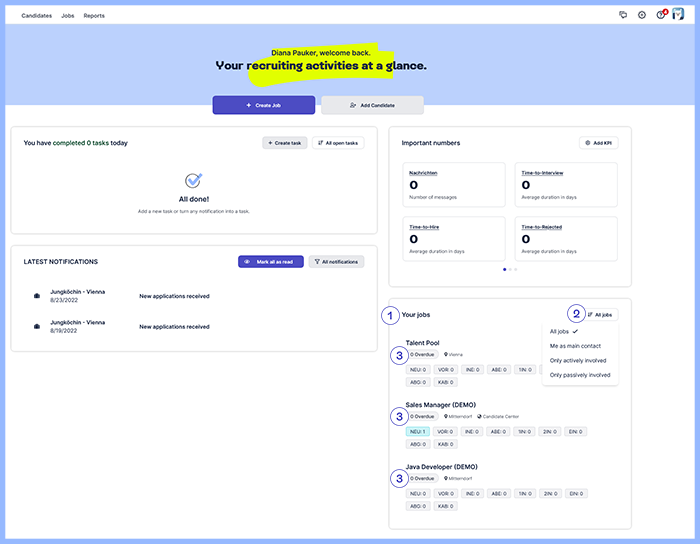
Task: Open the Sales Manager (DEMO) job
Action: [441, 405]
